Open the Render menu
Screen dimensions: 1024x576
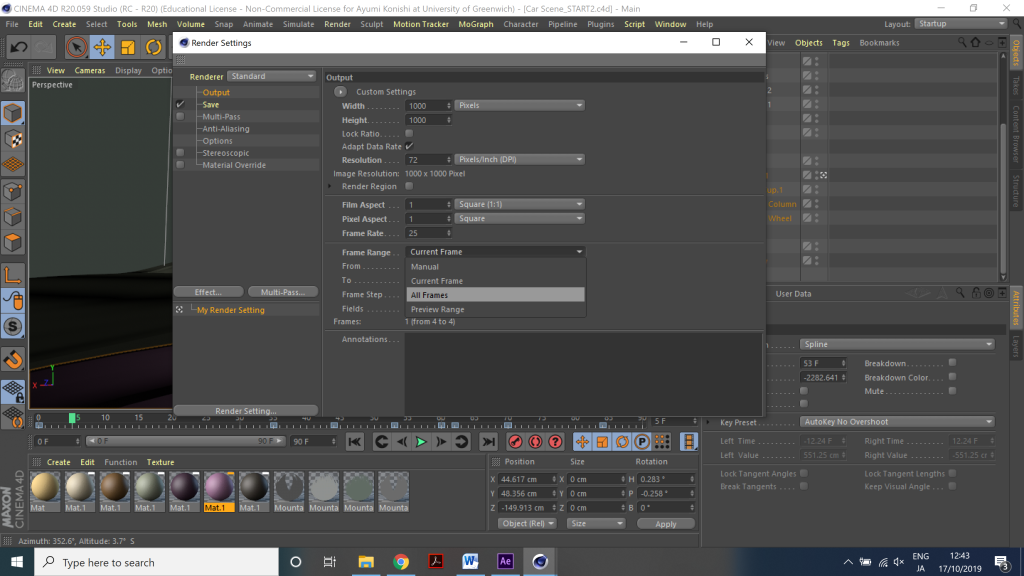click(337, 24)
